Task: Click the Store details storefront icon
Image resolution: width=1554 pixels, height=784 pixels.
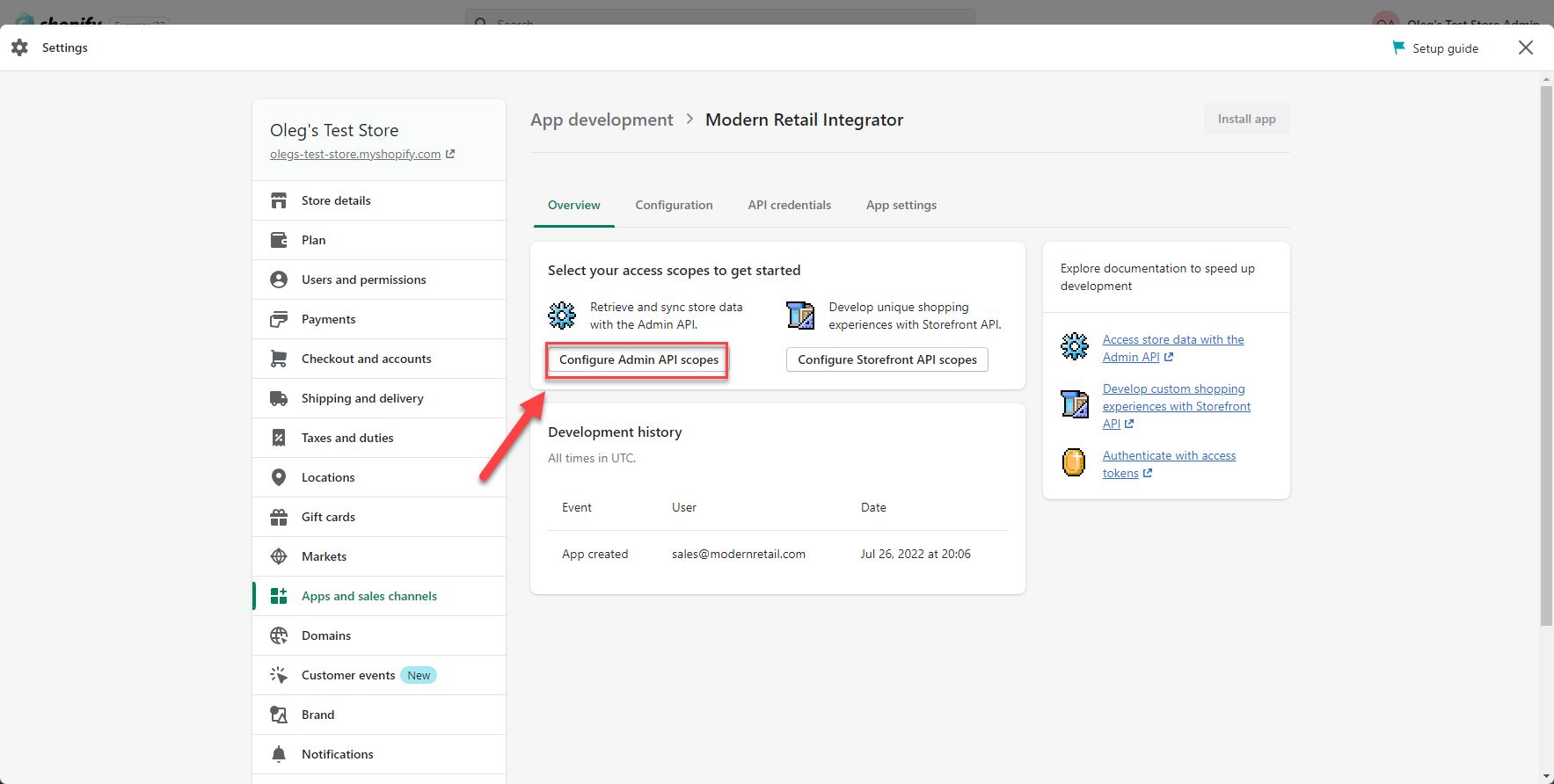Action: (279, 200)
